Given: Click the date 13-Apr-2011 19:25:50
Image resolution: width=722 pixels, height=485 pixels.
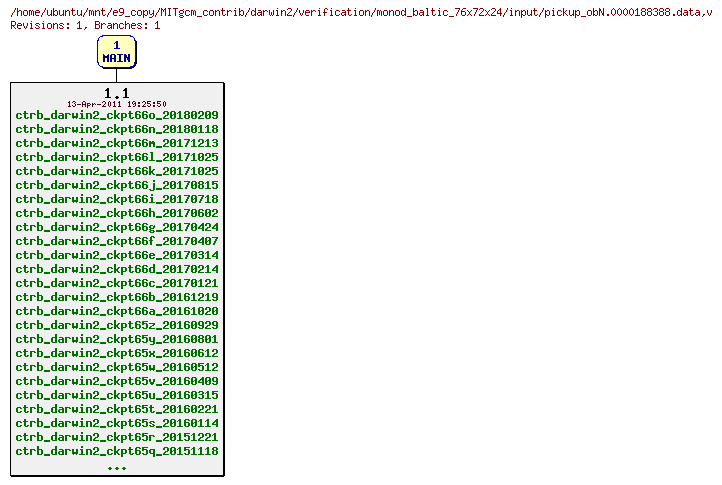Looking at the screenshot, I should click(116, 104).
